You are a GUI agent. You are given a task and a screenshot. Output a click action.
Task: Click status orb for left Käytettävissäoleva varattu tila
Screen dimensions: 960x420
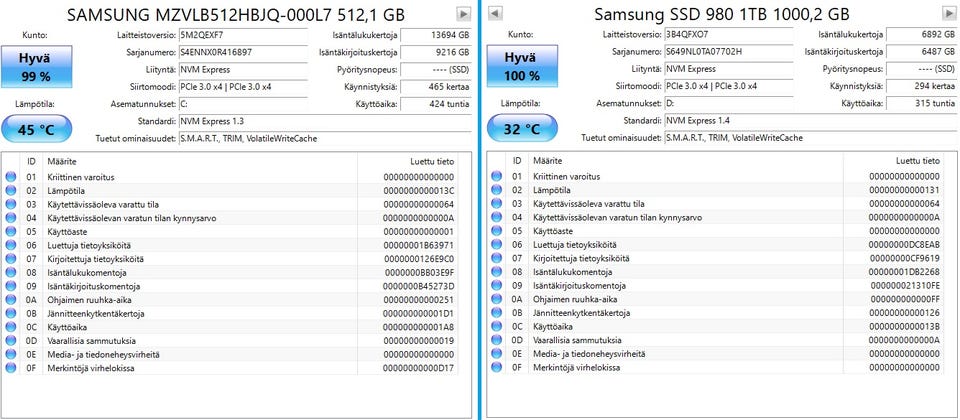coord(10,204)
